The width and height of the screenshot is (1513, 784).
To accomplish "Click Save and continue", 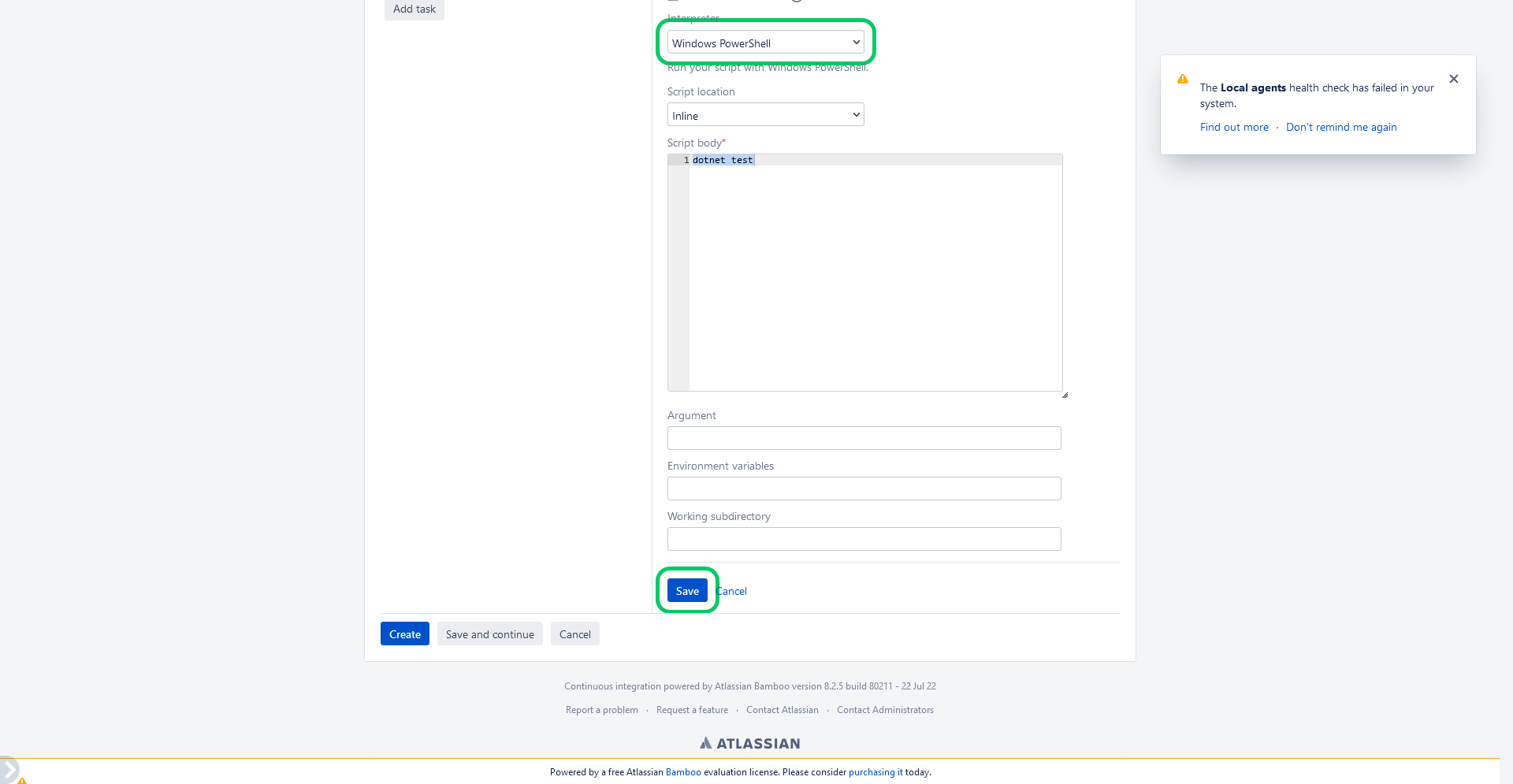I will coord(490,634).
